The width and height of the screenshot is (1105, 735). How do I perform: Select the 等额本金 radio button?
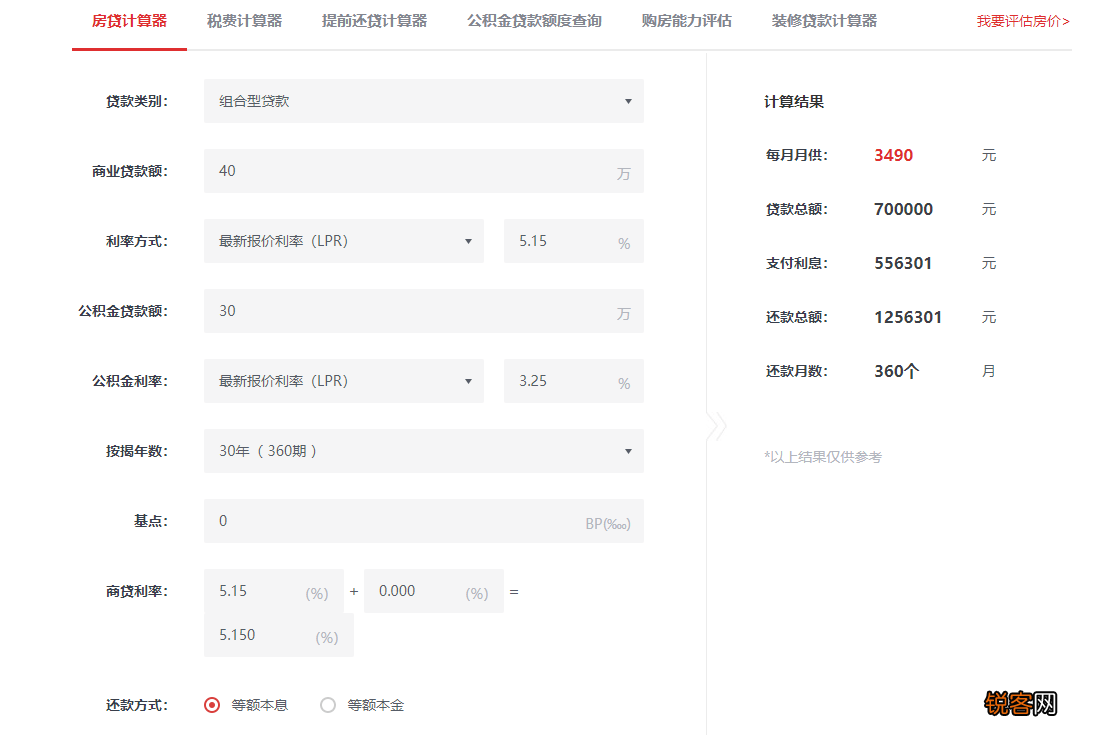pyautogui.click(x=328, y=705)
